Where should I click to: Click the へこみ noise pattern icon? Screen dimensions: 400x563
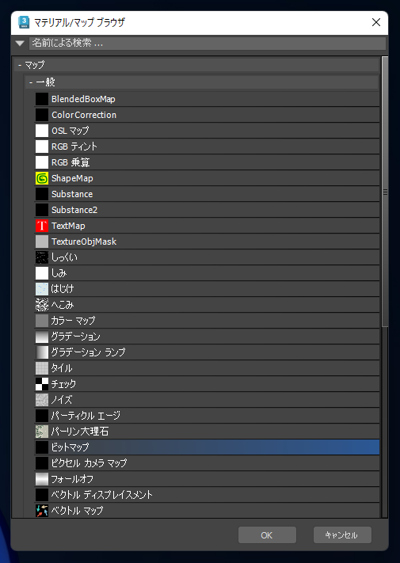42,304
